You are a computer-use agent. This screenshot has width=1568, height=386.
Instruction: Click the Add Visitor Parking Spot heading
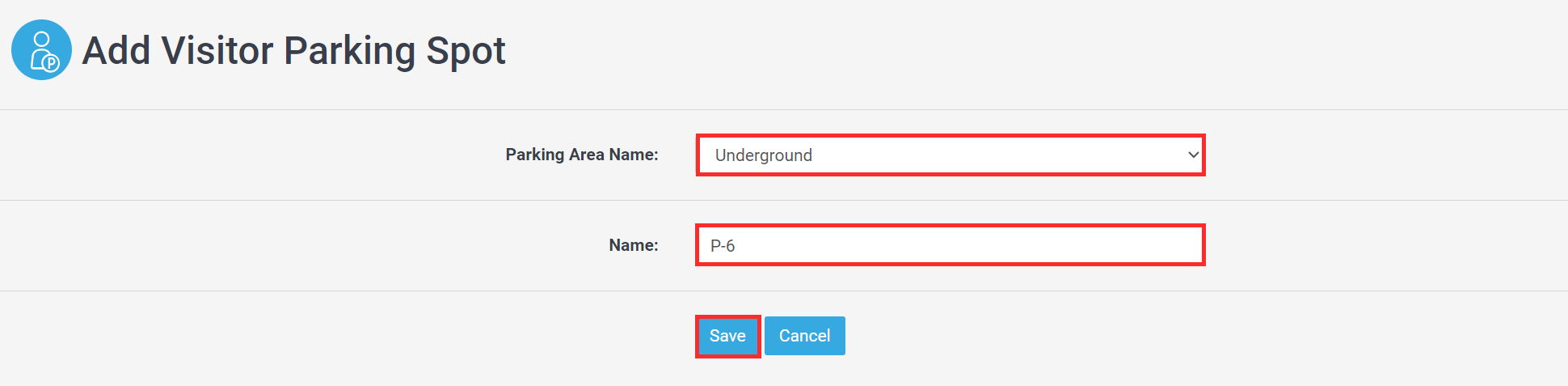pyautogui.click(x=294, y=50)
